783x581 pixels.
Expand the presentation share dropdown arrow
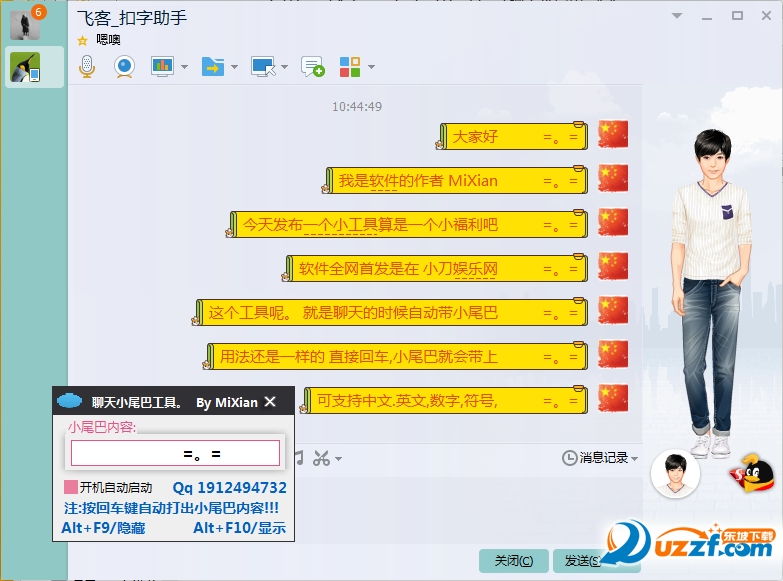184,66
